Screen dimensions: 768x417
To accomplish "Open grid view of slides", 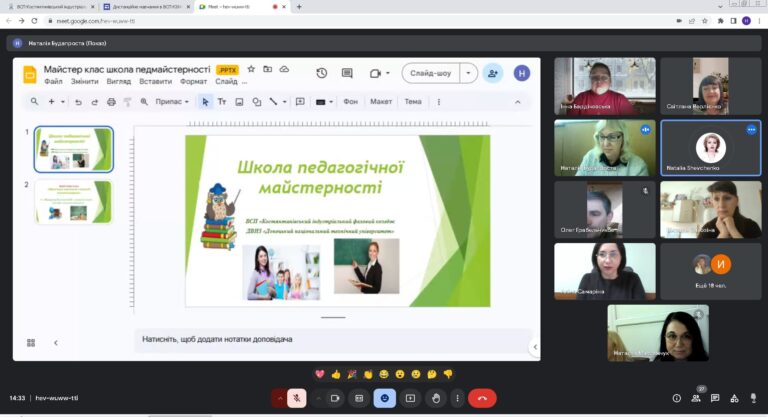I will 31,343.
